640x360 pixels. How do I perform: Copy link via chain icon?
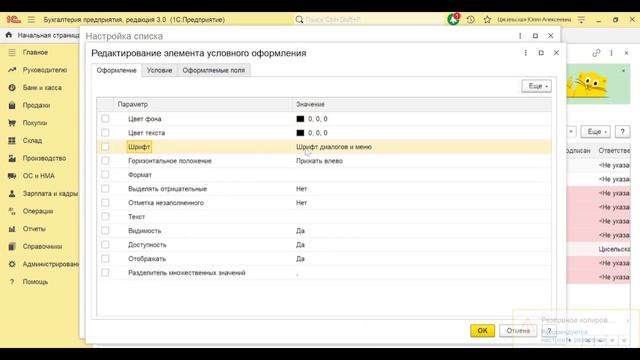pos(596,53)
